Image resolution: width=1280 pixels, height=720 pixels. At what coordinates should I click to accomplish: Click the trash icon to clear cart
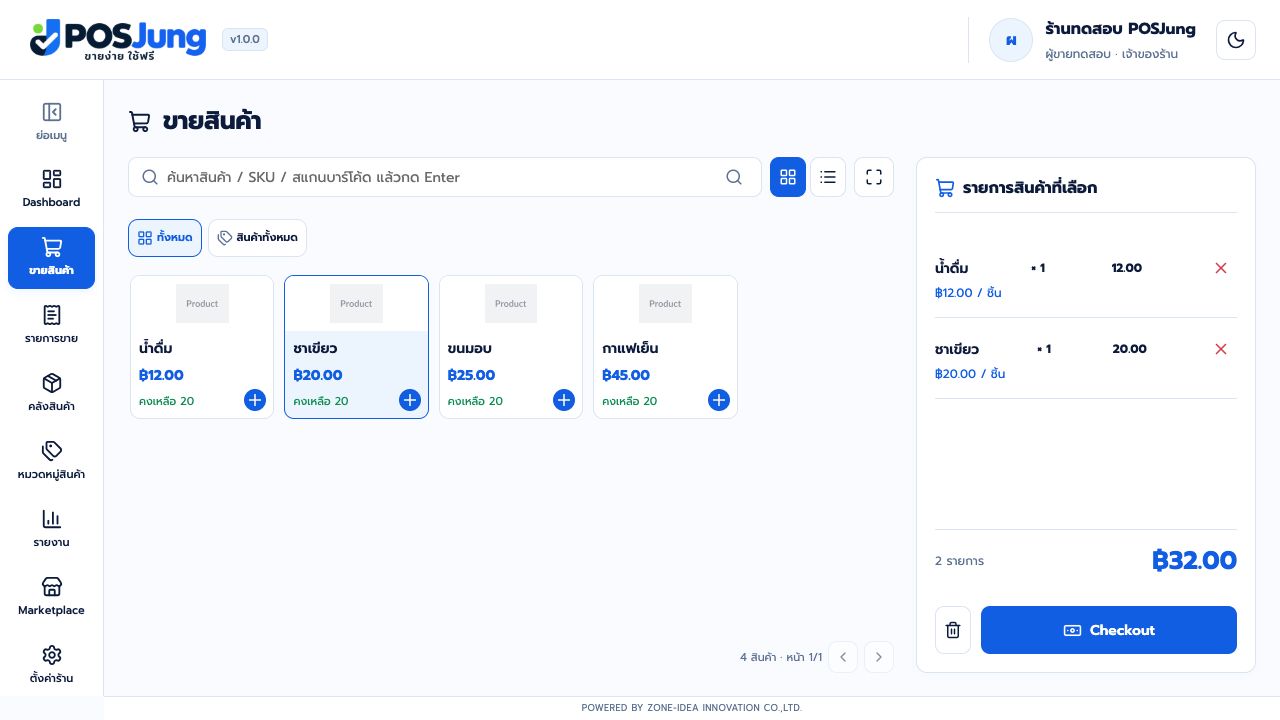[x=953, y=630]
